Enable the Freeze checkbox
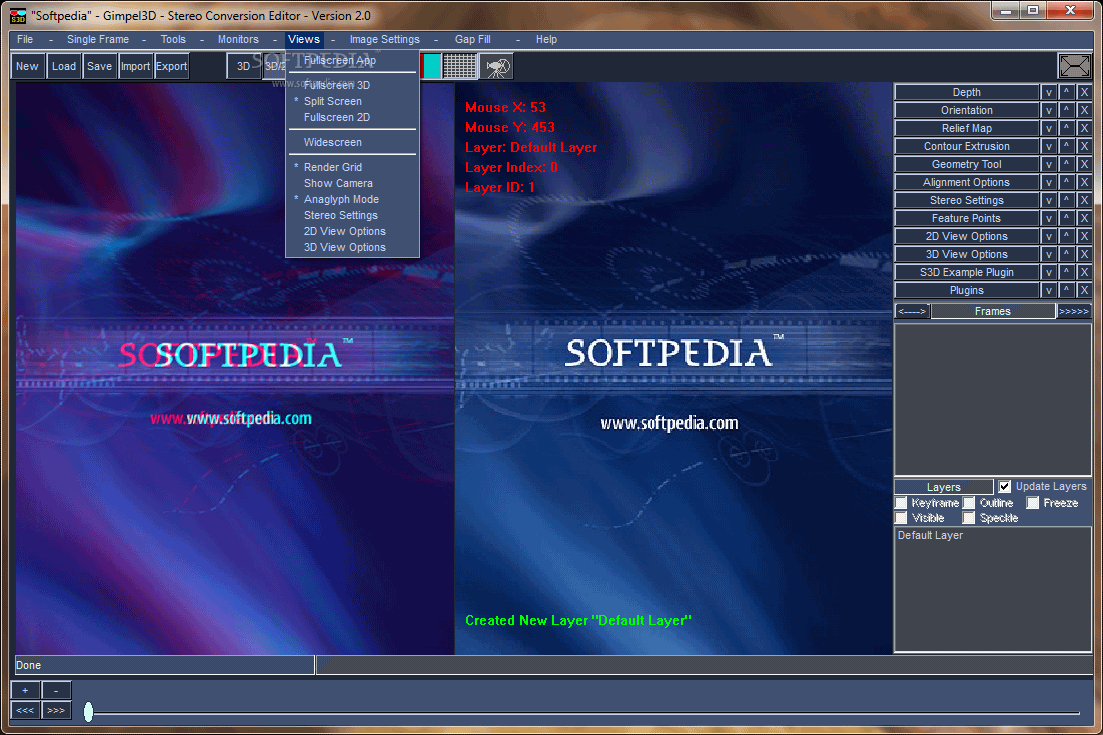Screen dimensions: 1103x735 coord(1033,503)
